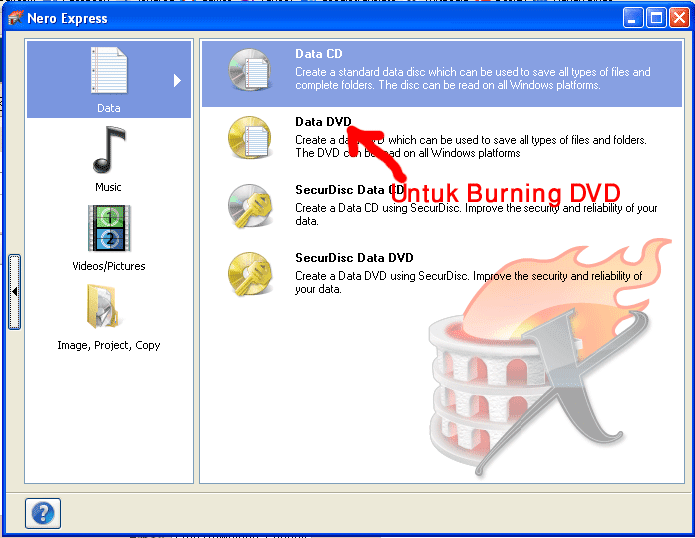Click the Data DVD description text
The image size is (695, 538).
(x=471, y=146)
